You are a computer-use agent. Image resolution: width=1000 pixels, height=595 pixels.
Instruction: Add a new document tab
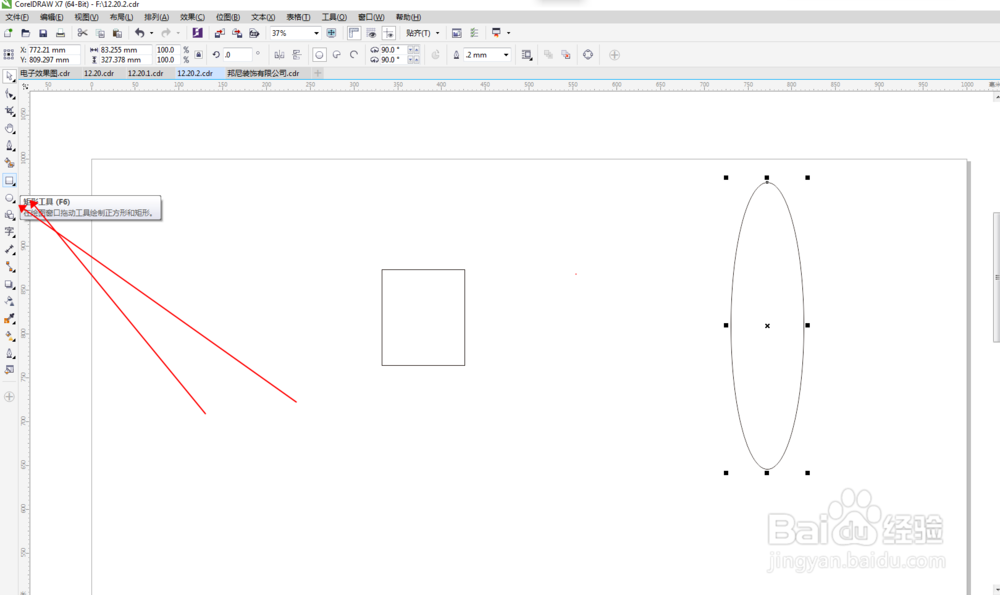pyautogui.click(x=318, y=73)
